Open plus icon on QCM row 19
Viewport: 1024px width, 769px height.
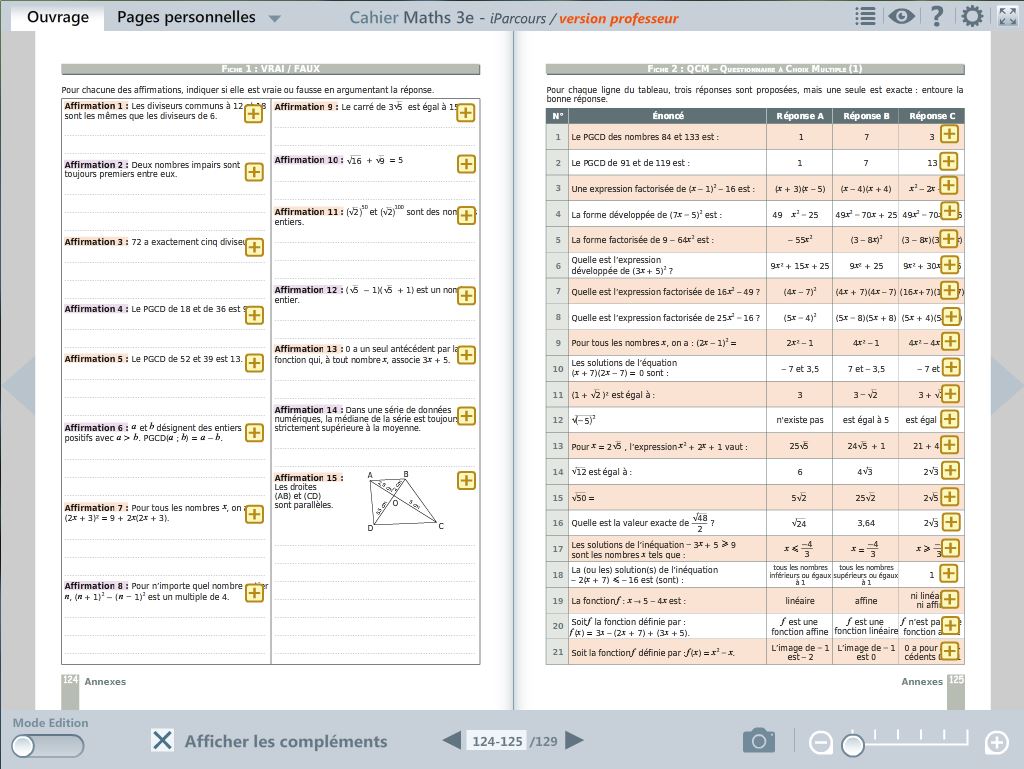(x=950, y=599)
